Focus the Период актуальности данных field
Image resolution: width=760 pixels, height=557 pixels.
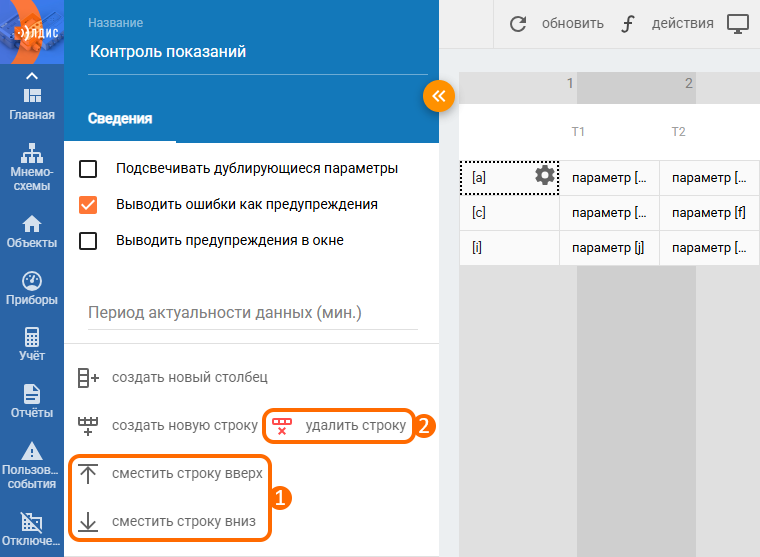click(253, 313)
